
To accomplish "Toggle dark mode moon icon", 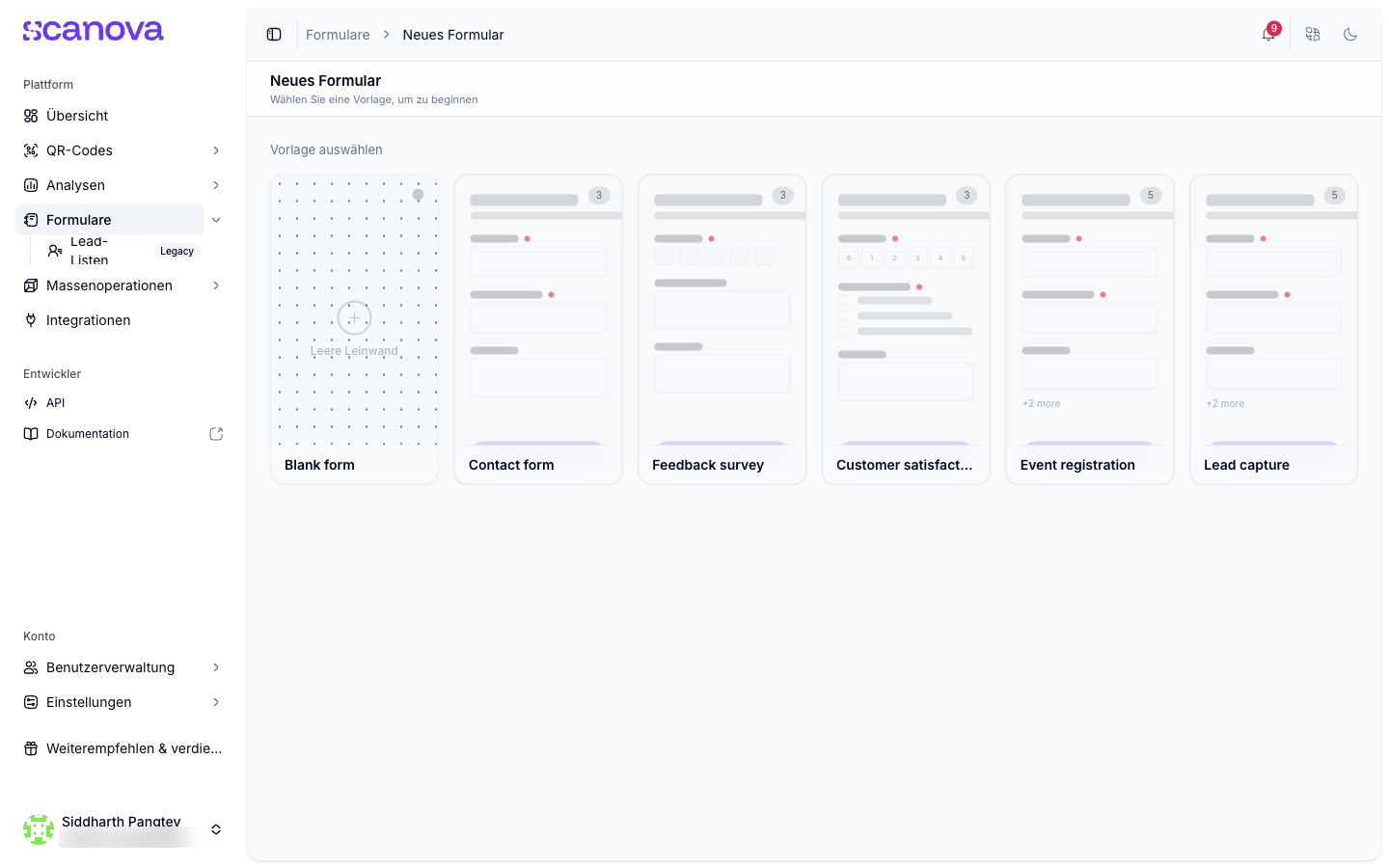I will (1350, 35).
